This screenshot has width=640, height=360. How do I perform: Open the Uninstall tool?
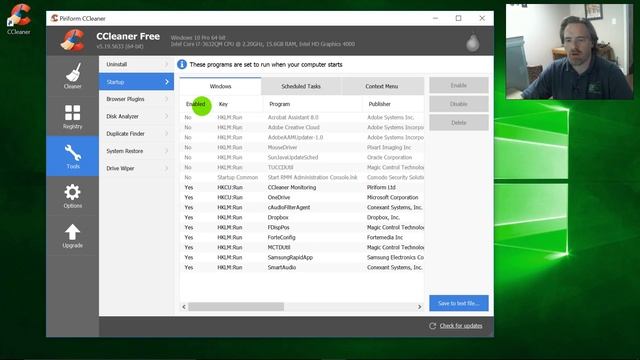tap(136, 64)
